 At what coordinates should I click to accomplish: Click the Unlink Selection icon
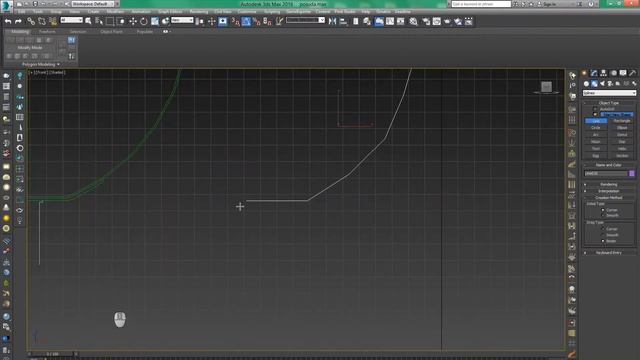42,21
